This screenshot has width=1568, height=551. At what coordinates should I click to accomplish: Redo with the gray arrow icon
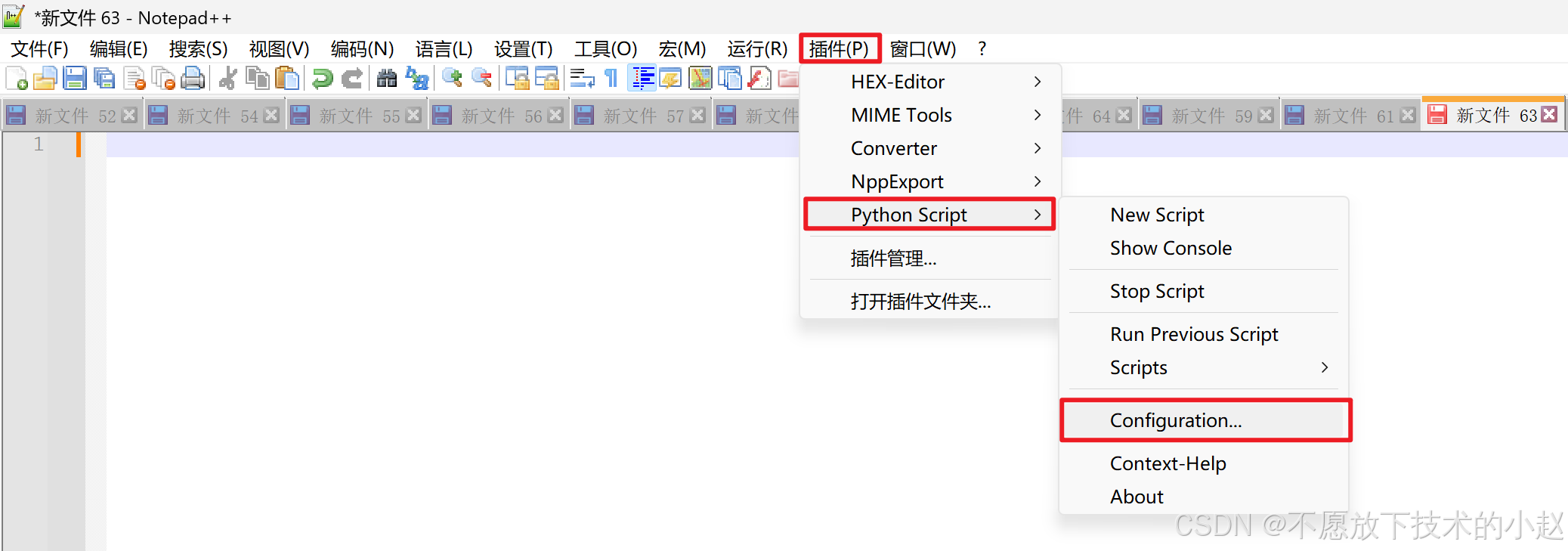(x=352, y=79)
